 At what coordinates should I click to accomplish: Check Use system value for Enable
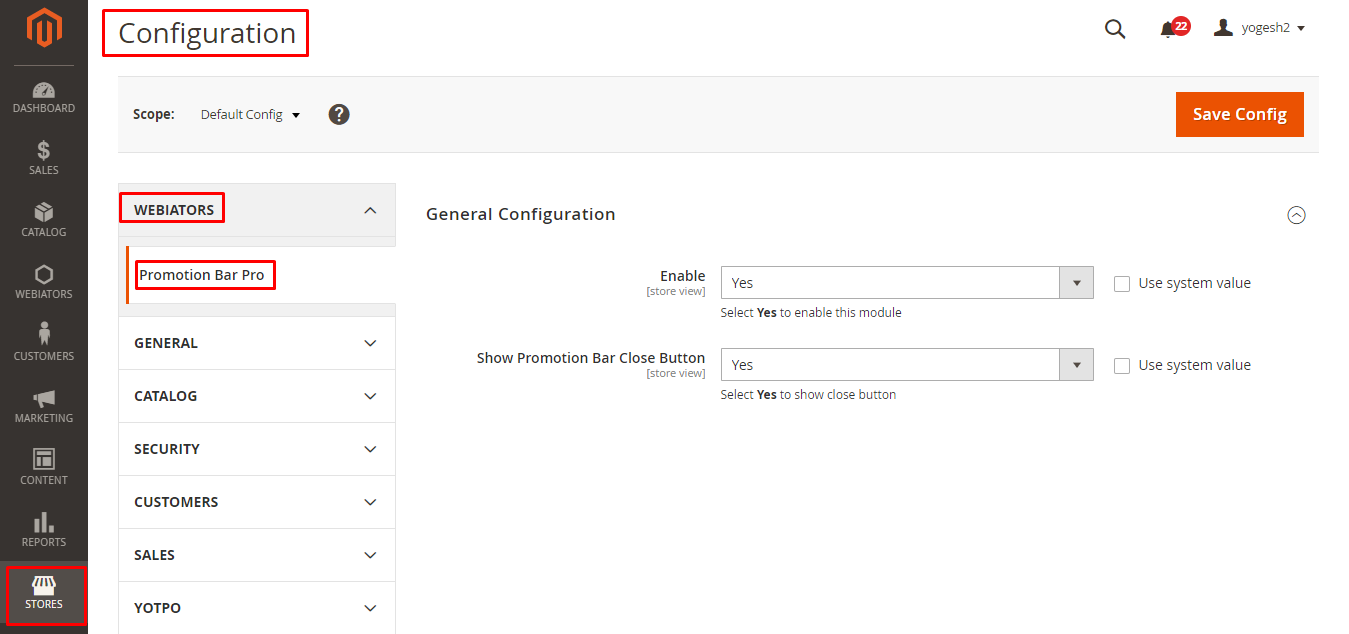[1122, 283]
